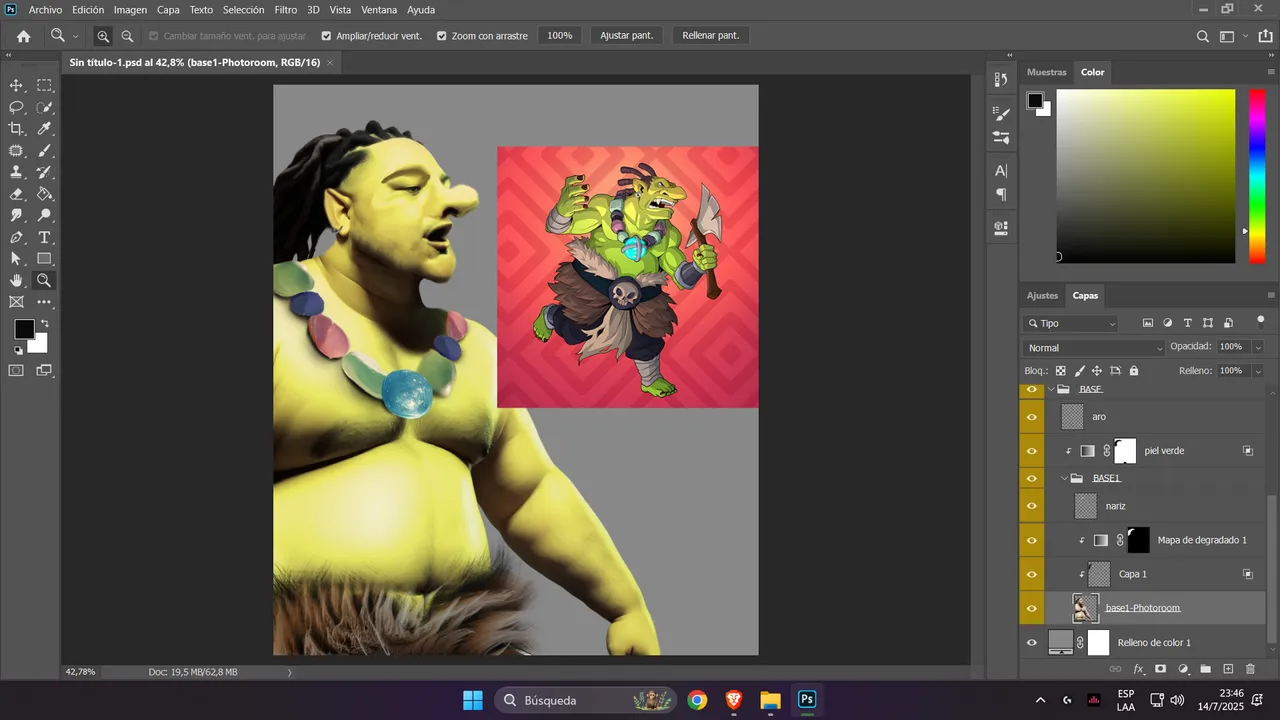Select the Hand tool
The width and height of the screenshot is (1280, 720).
point(16,281)
